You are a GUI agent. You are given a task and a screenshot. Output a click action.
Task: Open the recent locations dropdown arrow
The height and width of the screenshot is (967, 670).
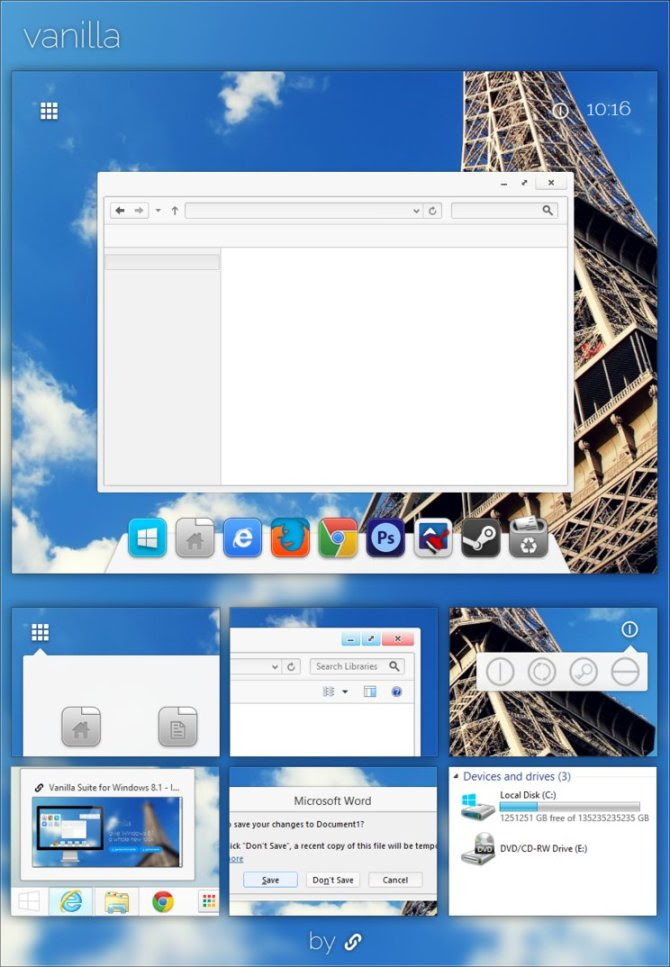[x=158, y=211]
